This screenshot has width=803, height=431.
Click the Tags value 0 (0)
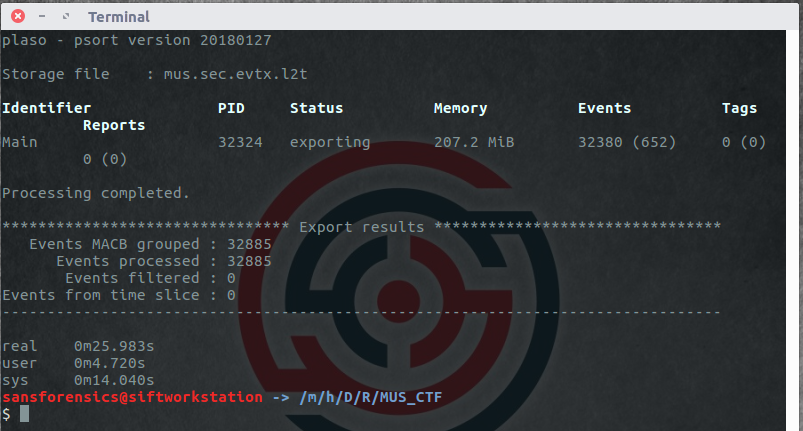click(x=744, y=142)
